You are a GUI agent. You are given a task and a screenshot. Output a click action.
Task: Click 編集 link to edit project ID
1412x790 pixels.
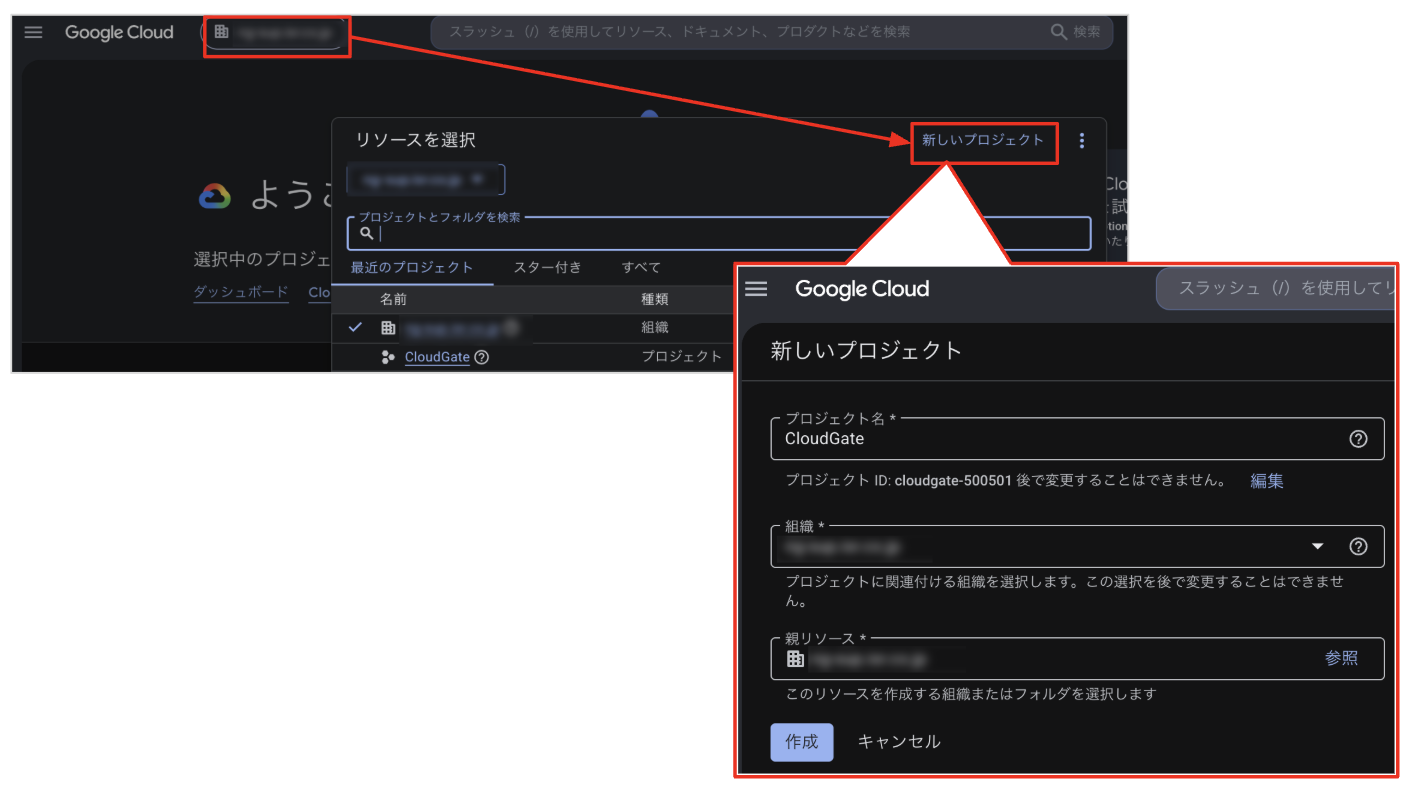click(1267, 481)
